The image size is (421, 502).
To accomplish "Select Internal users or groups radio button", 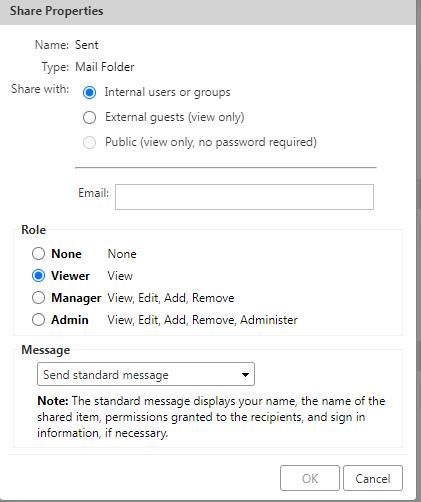I will click(89, 92).
